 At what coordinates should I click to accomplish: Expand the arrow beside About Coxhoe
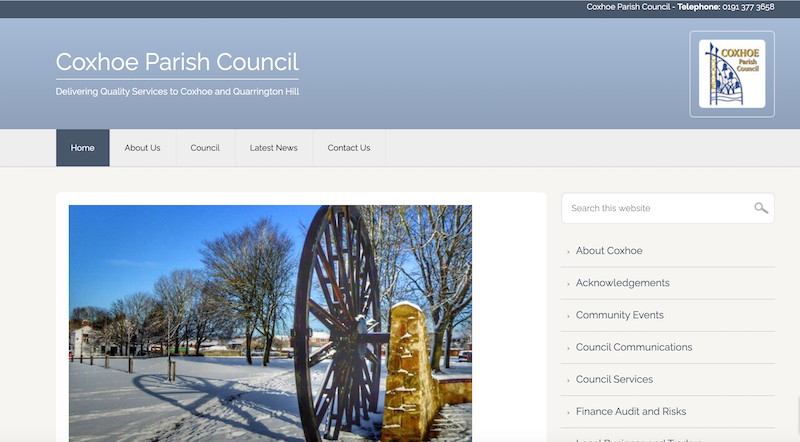tap(569, 252)
